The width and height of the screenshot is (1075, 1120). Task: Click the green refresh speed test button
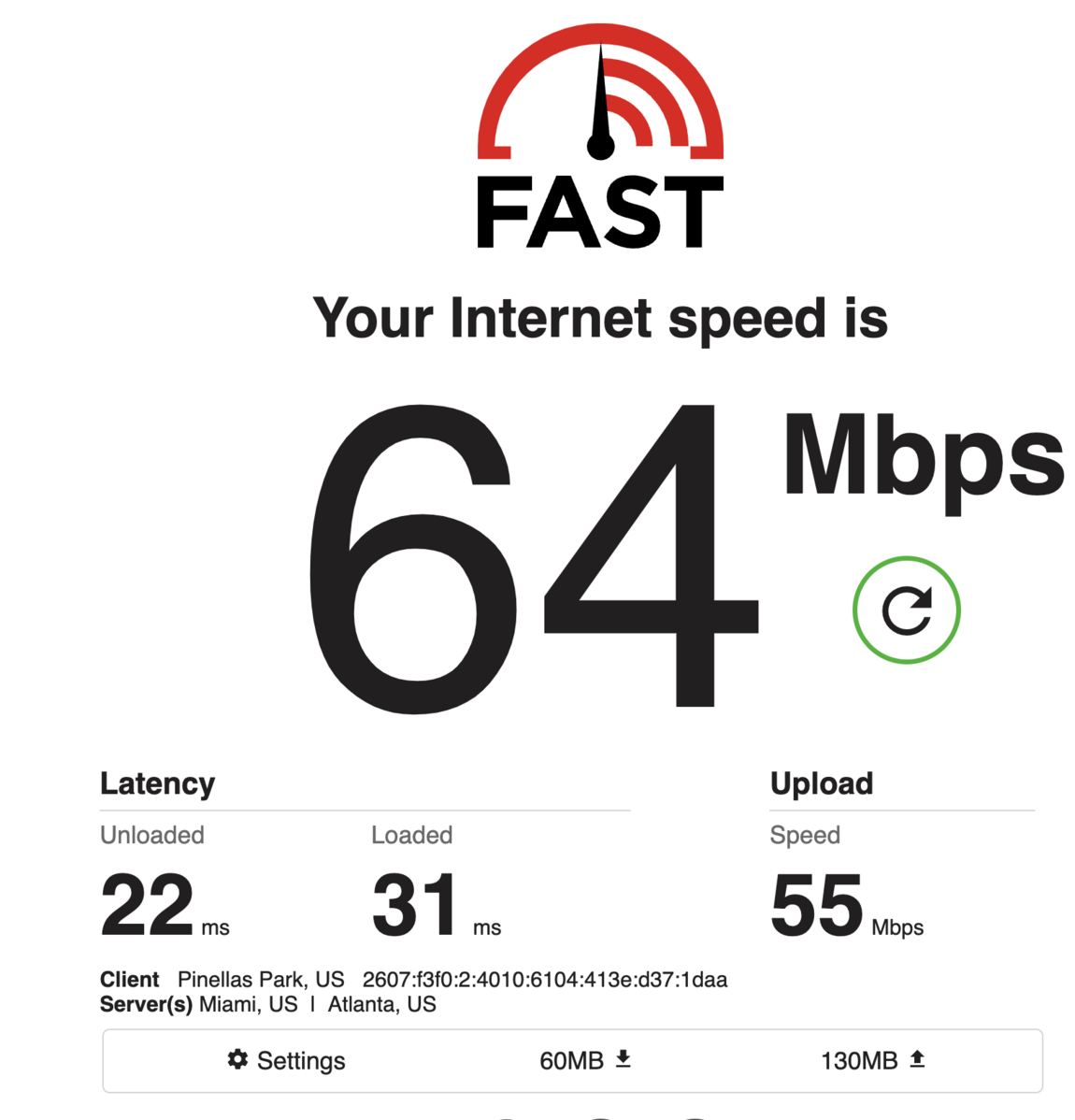click(x=906, y=610)
